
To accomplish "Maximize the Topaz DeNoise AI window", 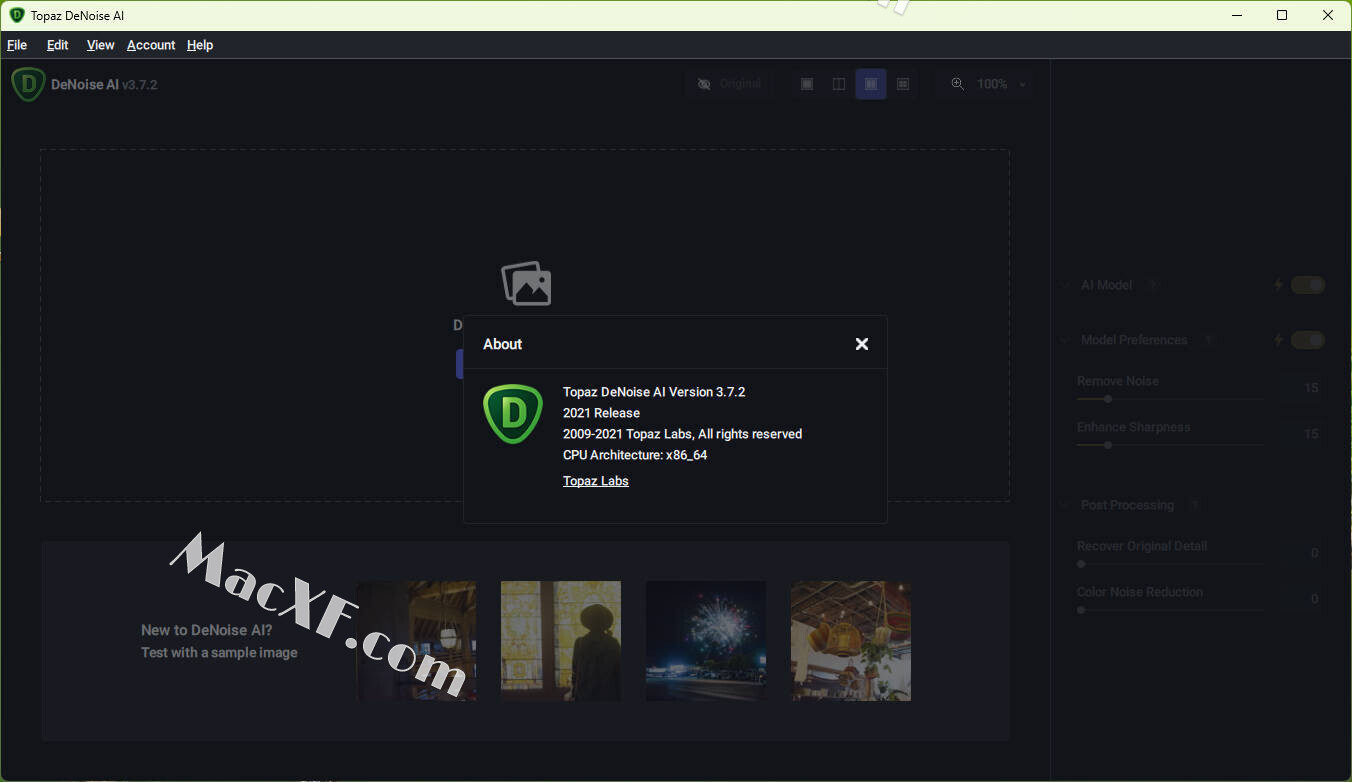I will click(1282, 15).
